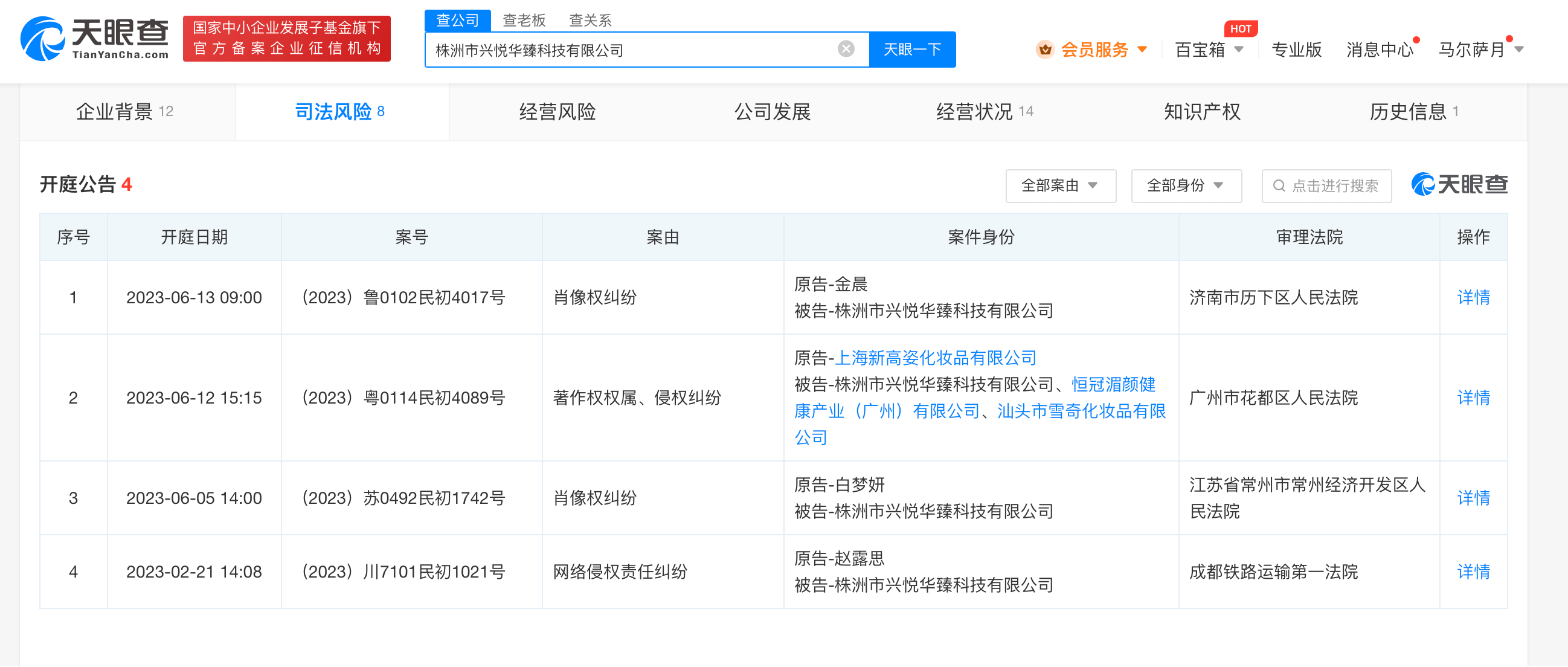Open the 历史信息 tab
The width and height of the screenshot is (1568, 667).
point(1413,112)
